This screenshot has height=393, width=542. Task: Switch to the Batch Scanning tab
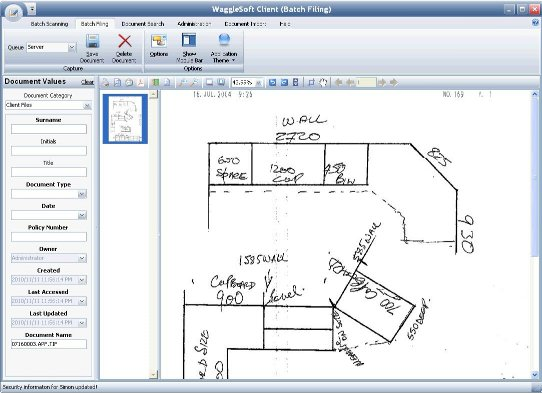pyautogui.click(x=49, y=24)
